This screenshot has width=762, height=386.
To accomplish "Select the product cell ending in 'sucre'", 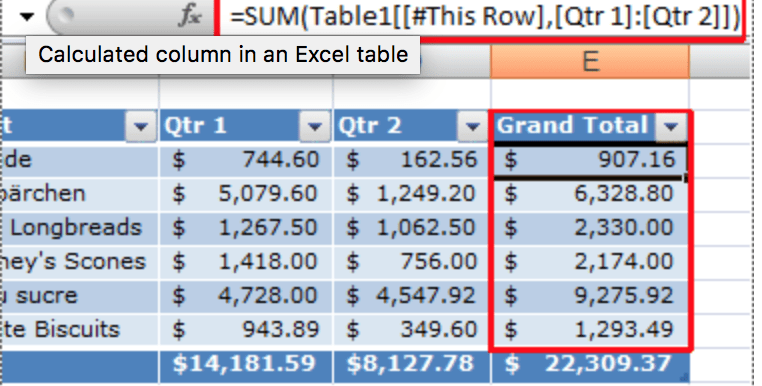I will (x=79, y=296).
